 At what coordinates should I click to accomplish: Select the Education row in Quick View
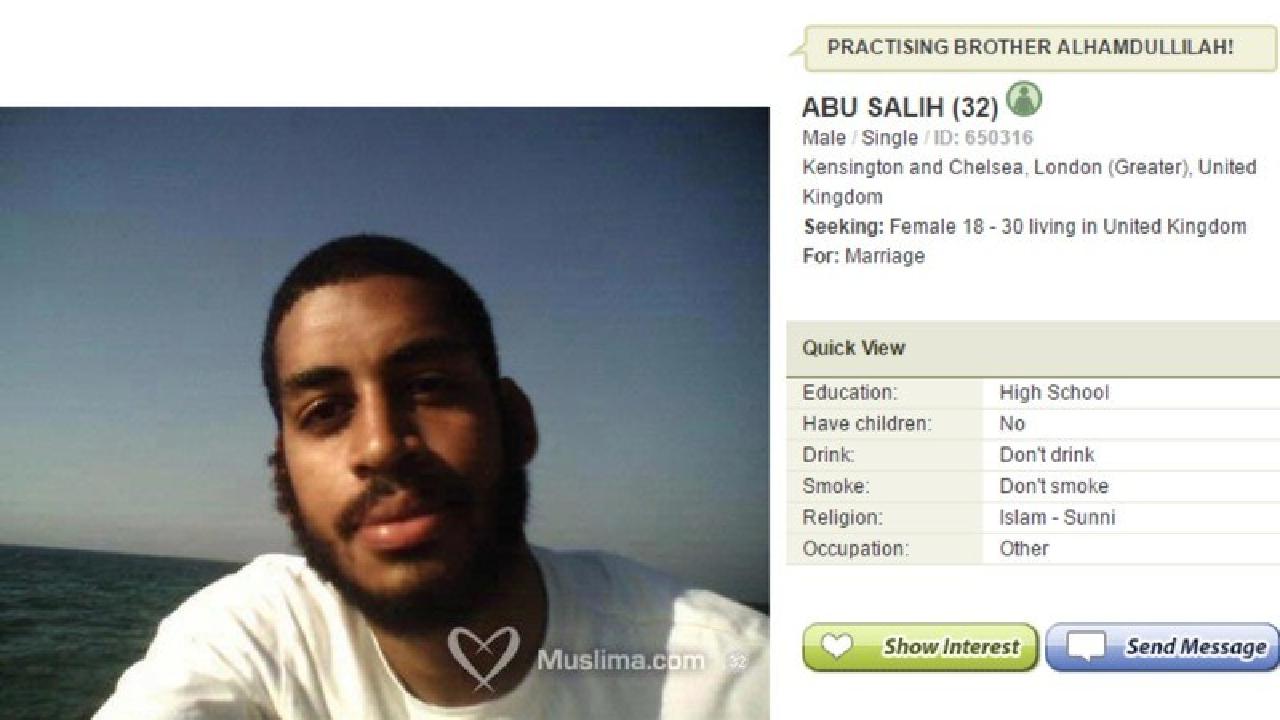point(1033,393)
